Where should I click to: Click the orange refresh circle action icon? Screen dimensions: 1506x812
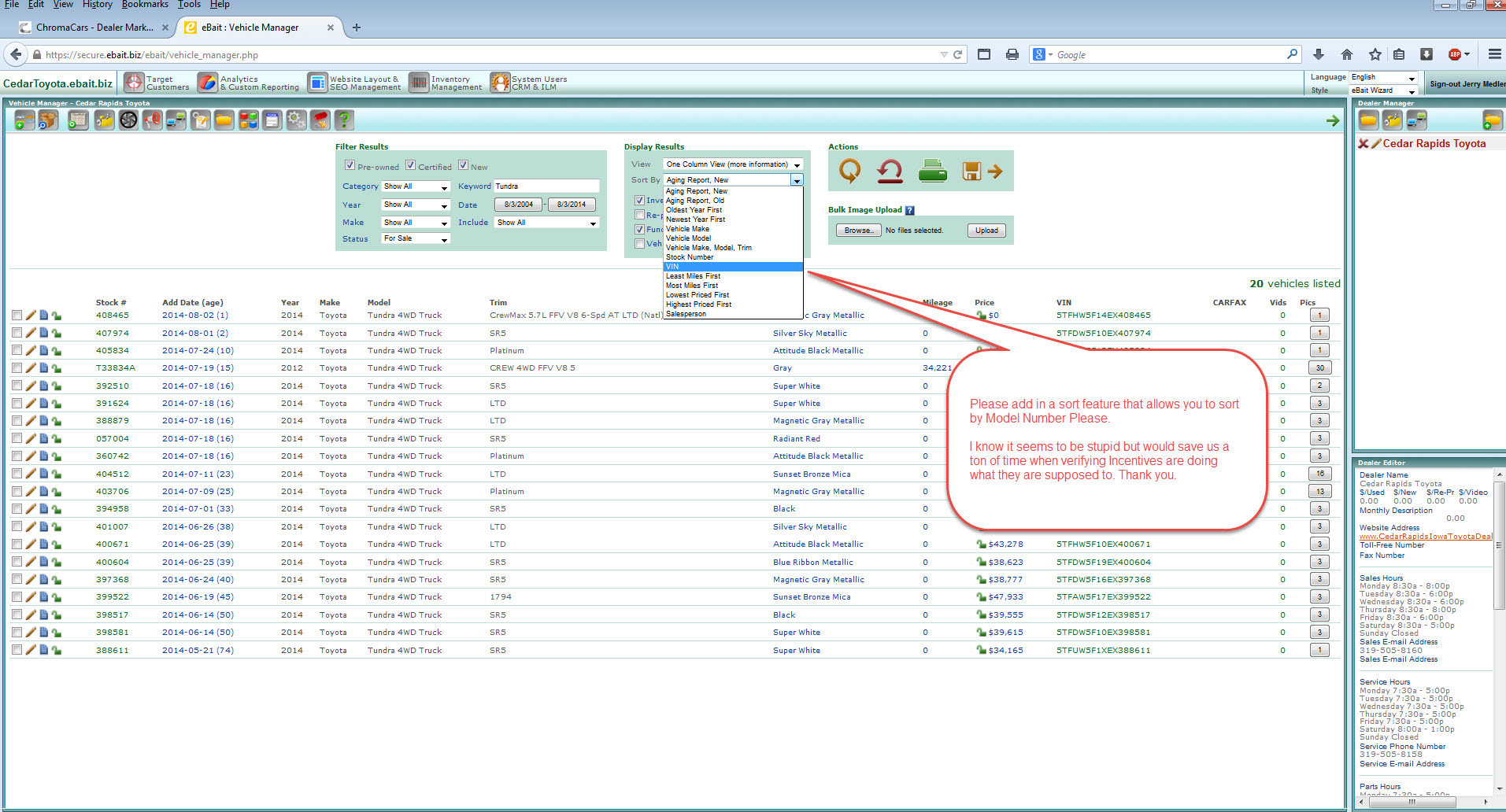click(849, 171)
